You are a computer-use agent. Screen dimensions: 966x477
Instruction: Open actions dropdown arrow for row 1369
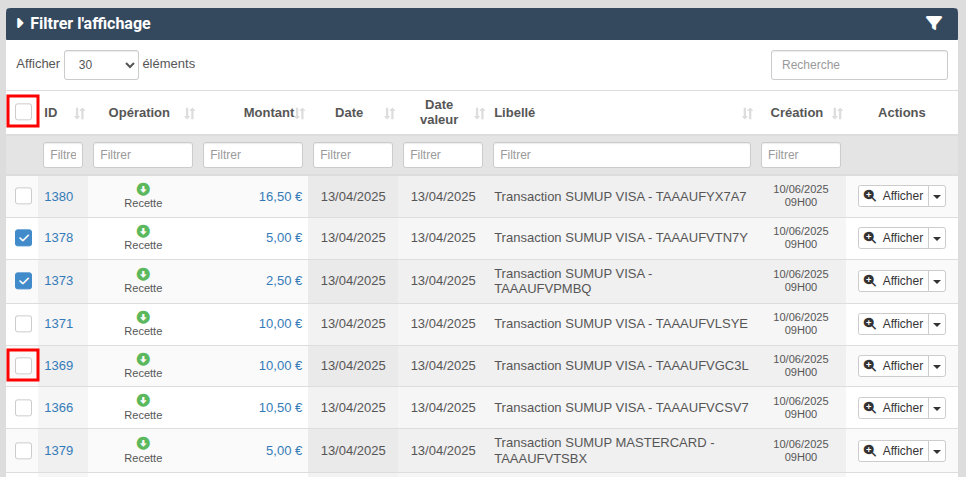click(937, 365)
